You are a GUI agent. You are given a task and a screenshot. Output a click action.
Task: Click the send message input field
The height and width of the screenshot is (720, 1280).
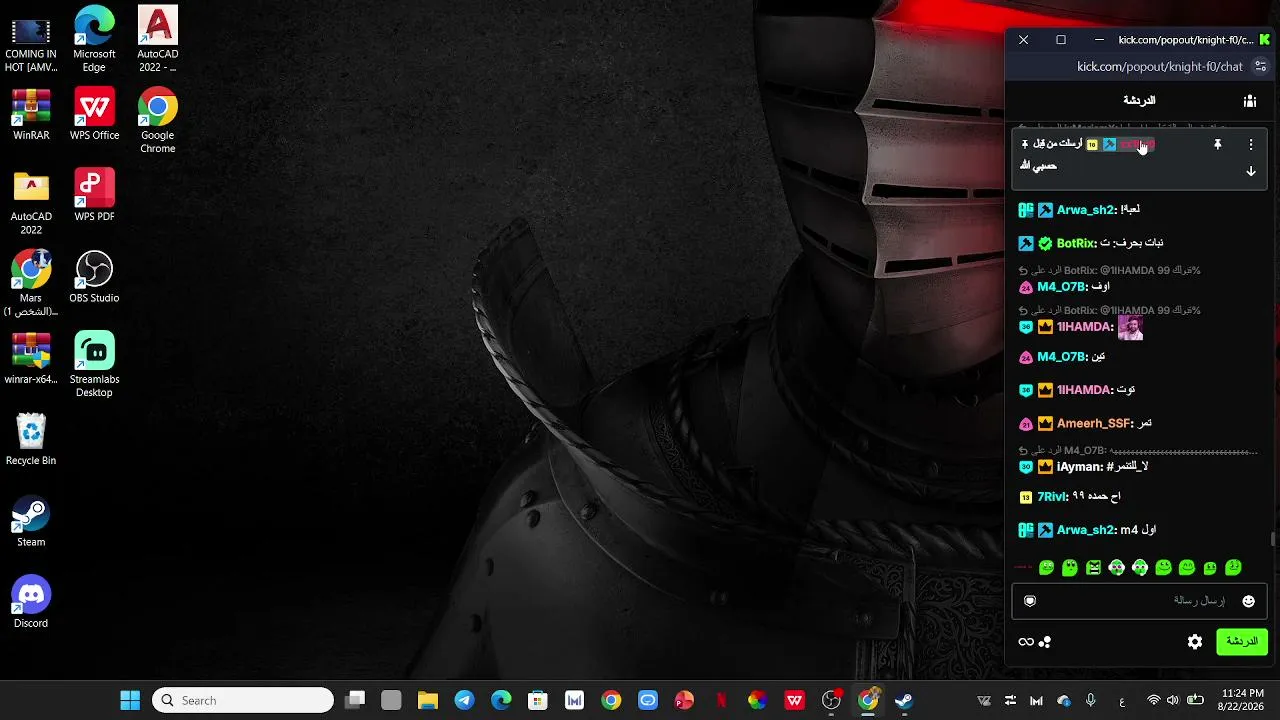tap(1139, 601)
